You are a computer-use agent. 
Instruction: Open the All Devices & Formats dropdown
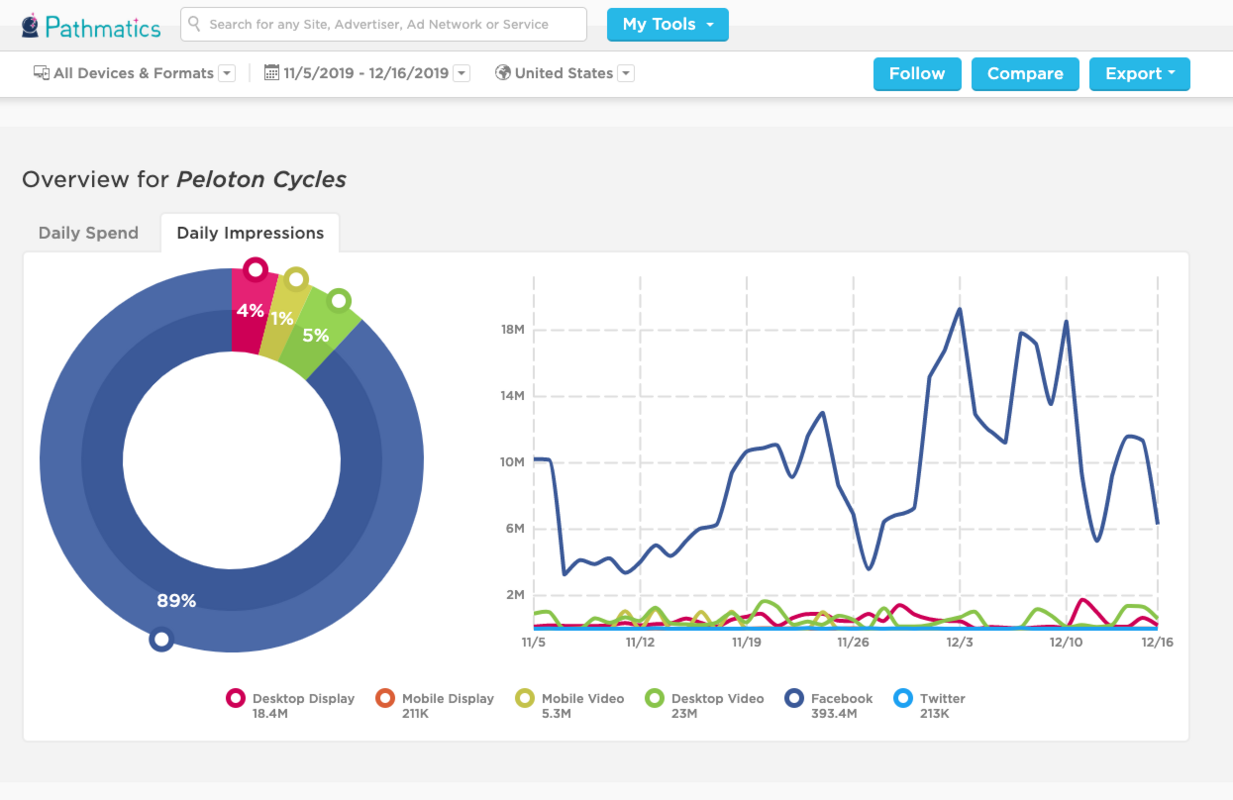[227, 72]
